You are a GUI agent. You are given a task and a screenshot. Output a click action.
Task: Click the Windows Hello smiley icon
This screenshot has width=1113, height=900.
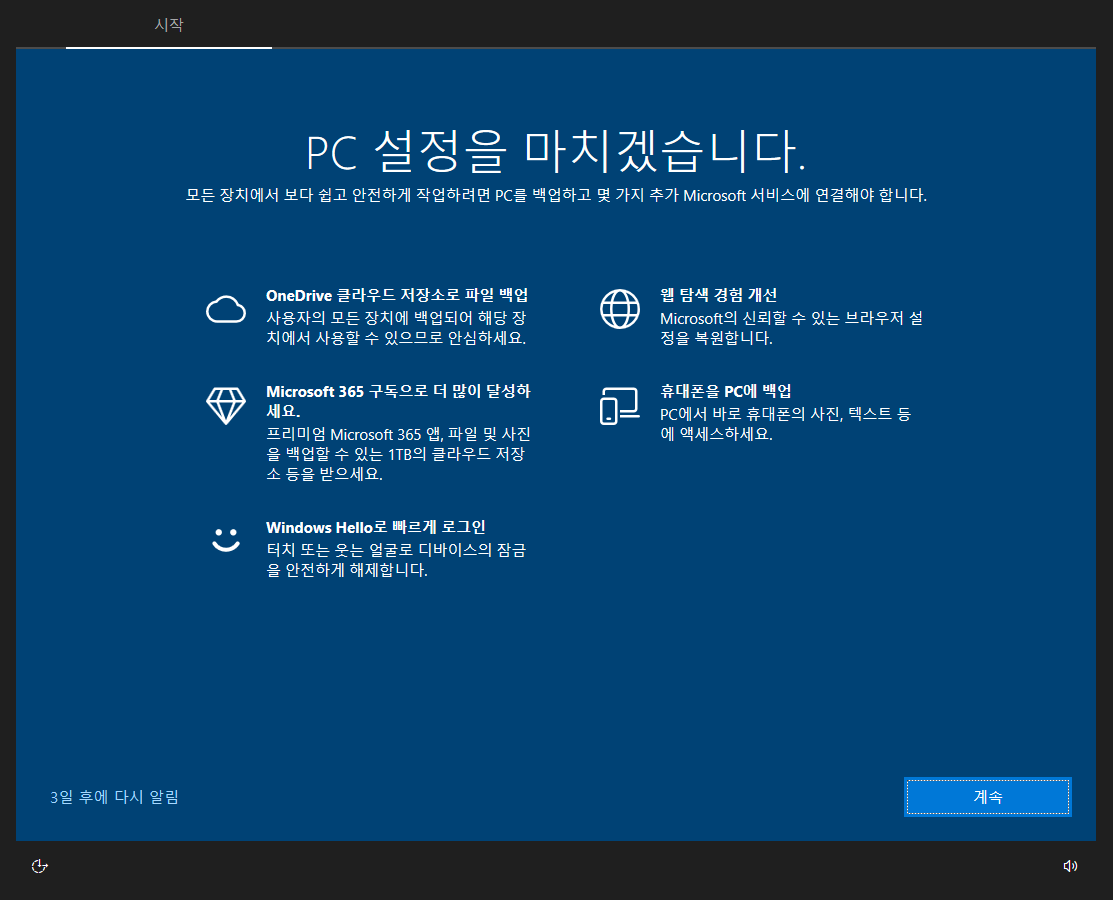point(226,539)
